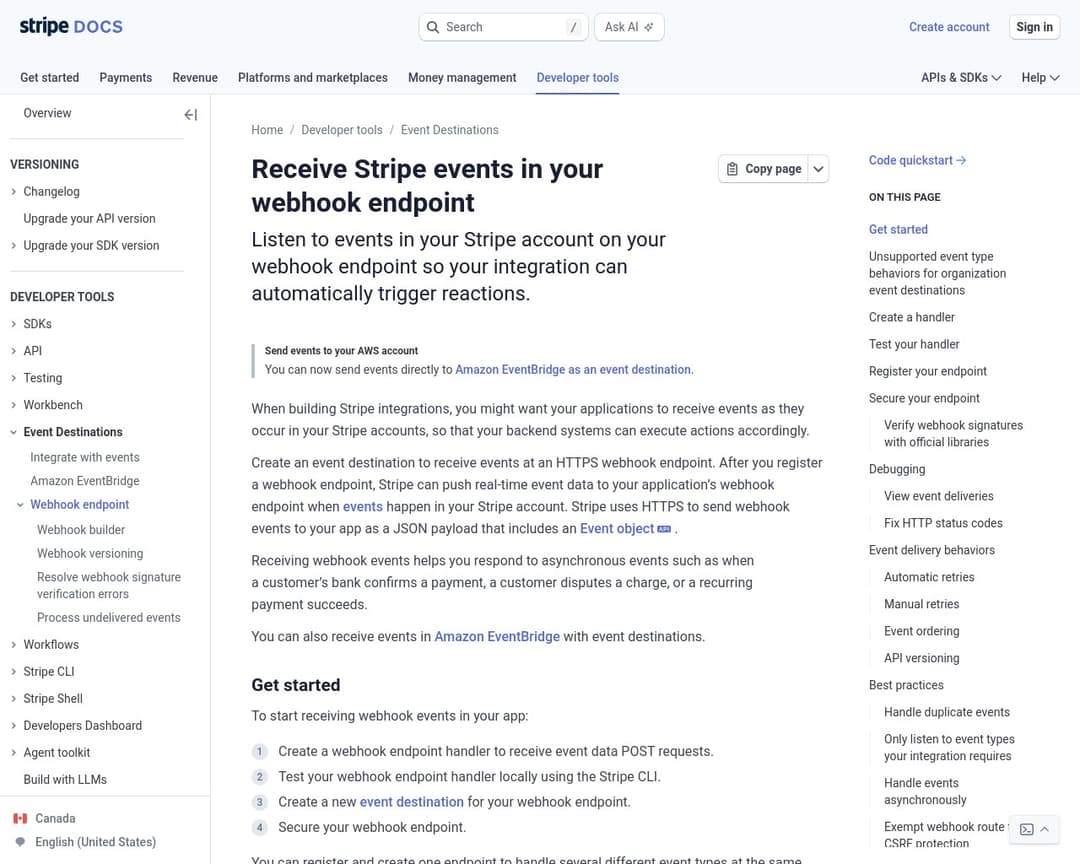
Task: Click the Copy page button
Action: [763, 169]
